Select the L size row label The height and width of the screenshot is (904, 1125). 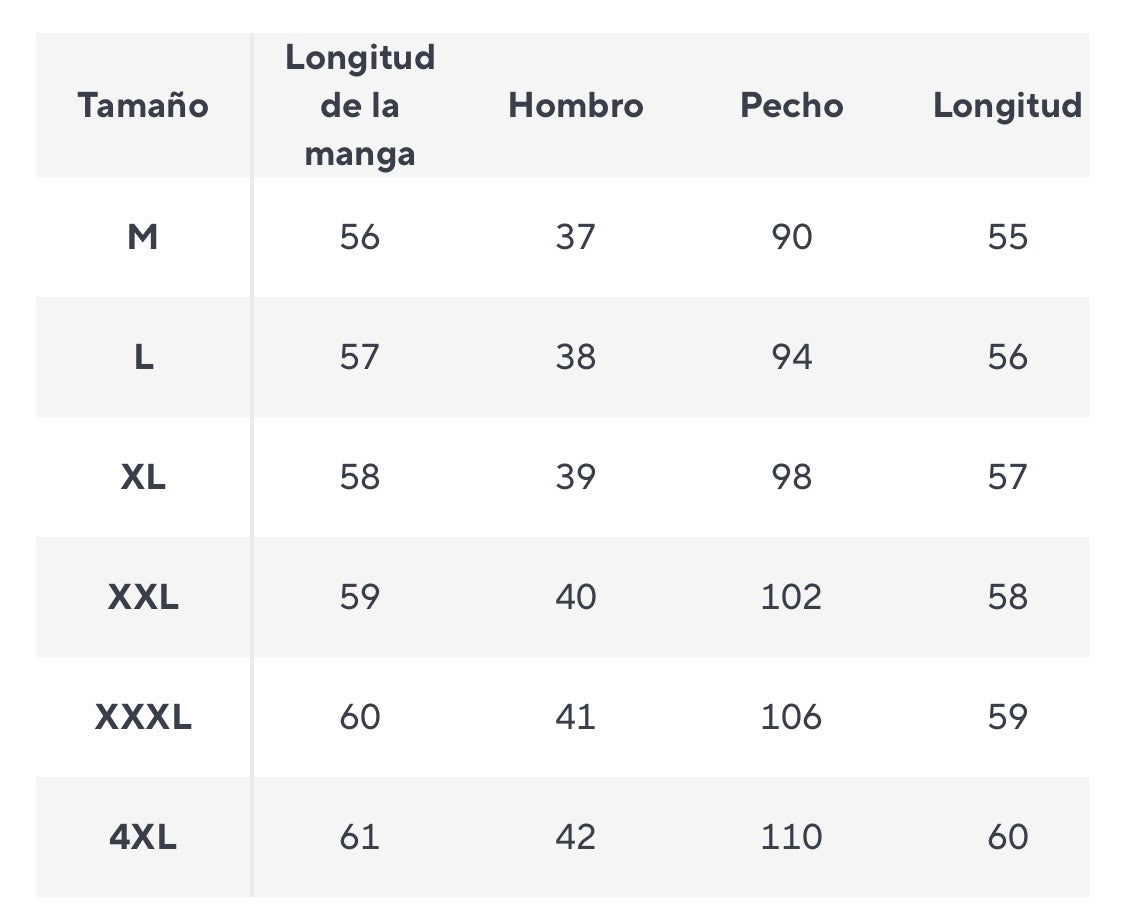[x=143, y=357]
